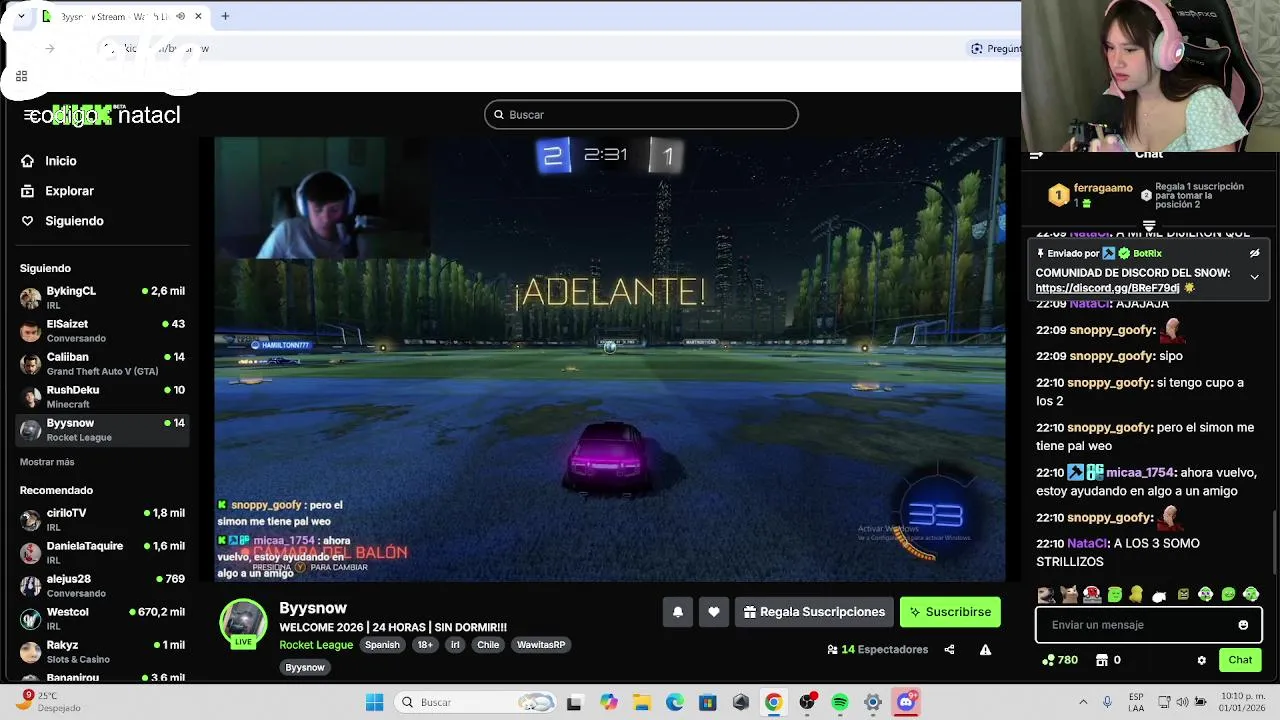Click the 14 Espectadores viewer count
This screenshot has width=1280, height=720.
(877, 649)
